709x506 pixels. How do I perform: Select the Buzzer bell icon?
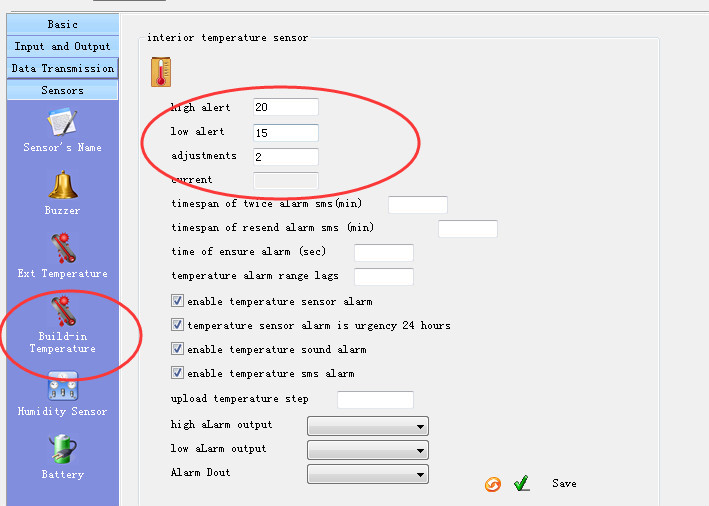[x=62, y=186]
